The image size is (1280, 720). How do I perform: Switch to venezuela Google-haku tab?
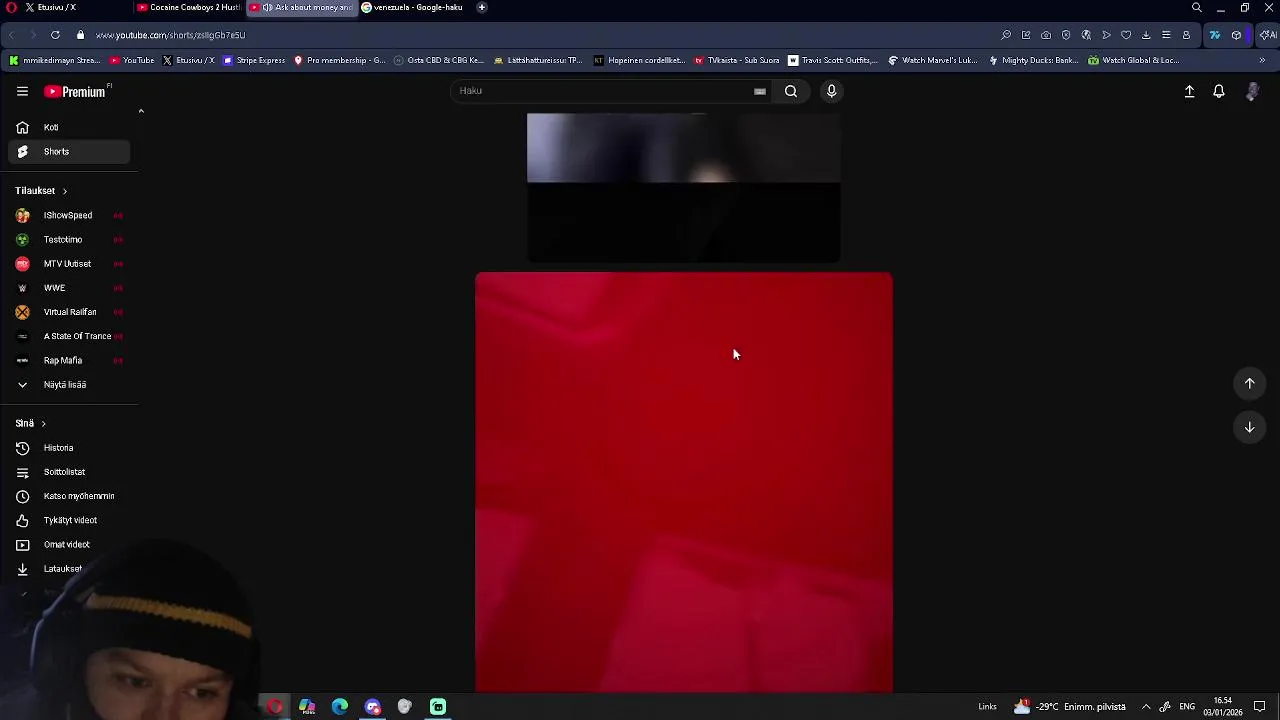[412, 7]
